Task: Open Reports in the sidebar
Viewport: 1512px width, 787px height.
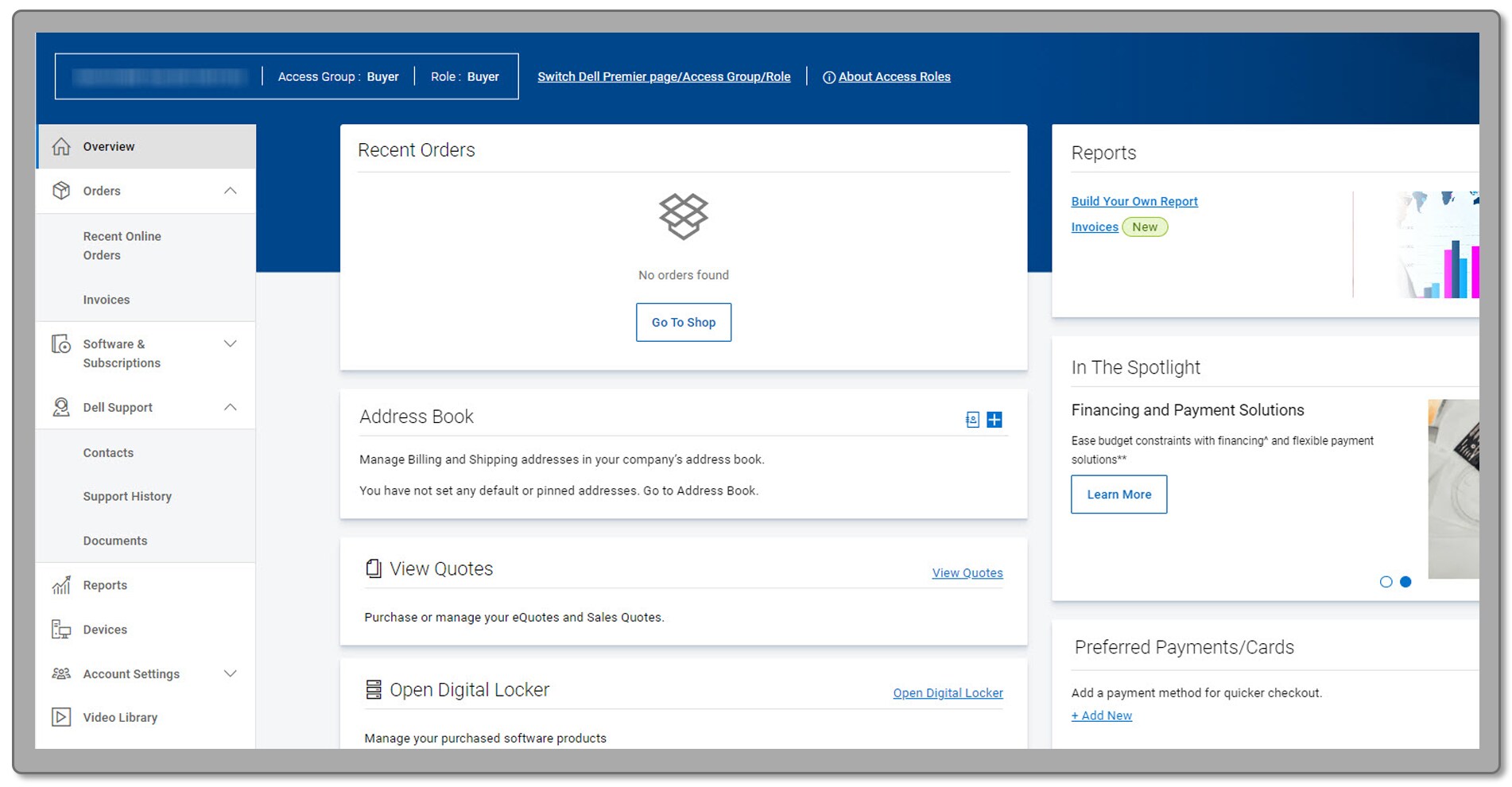Action: (105, 585)
